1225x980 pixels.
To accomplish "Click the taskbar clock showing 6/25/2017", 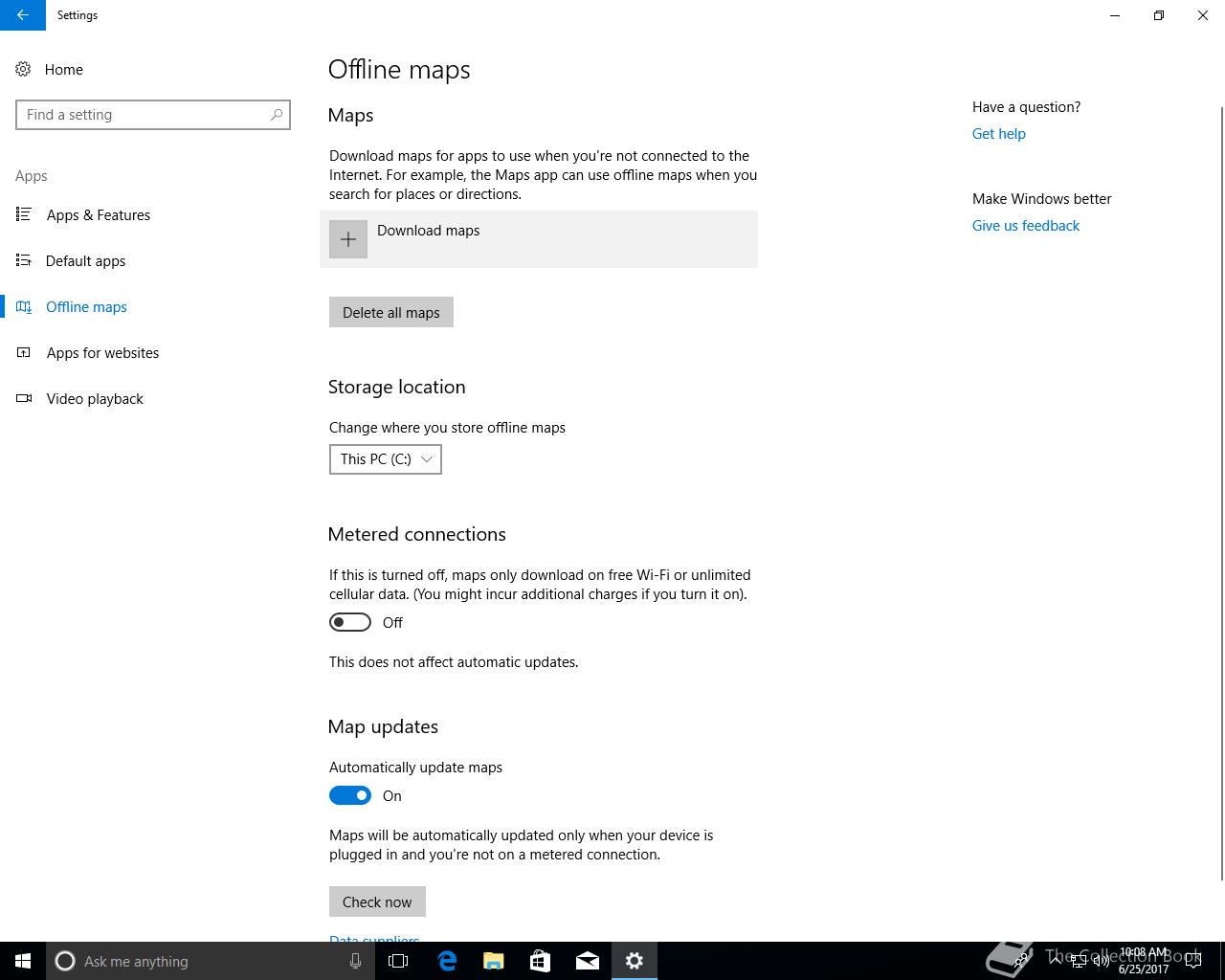I will pos(1145,961).
